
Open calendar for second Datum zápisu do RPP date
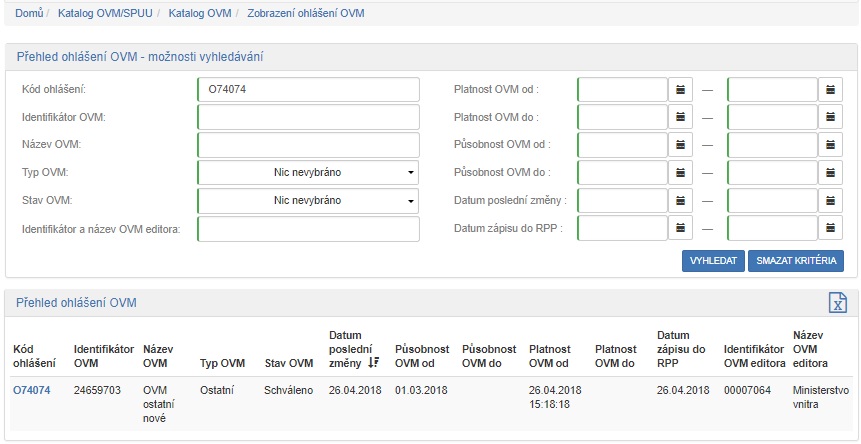pos(831,229)
